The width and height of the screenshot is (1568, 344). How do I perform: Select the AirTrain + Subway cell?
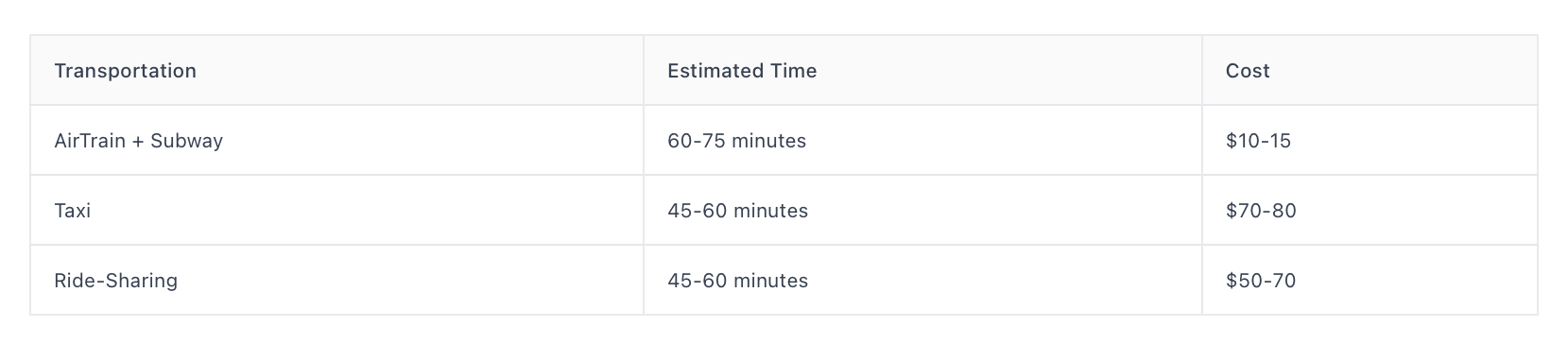pyautogui.click(x=336, y=140)
